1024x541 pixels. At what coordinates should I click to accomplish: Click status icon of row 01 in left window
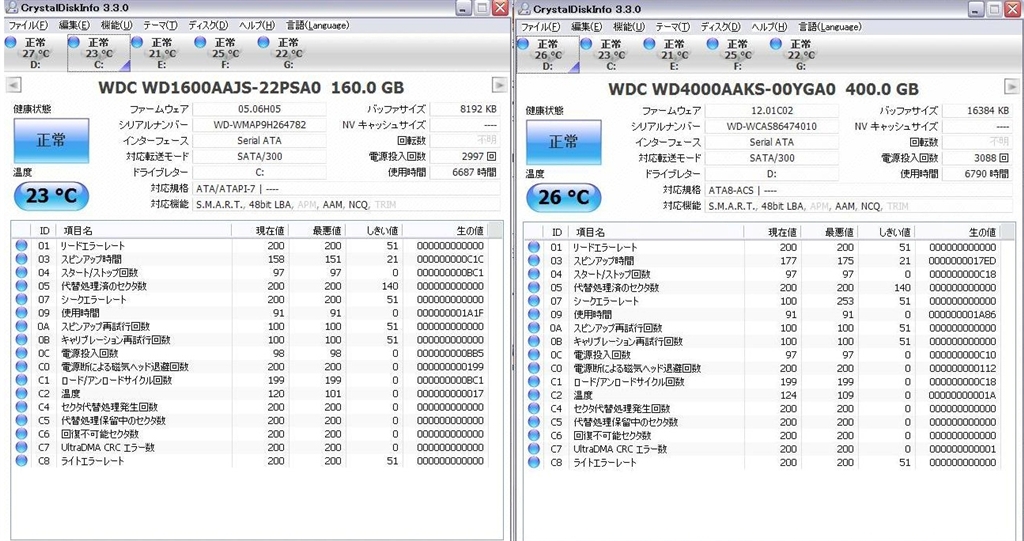pos(22,246)
